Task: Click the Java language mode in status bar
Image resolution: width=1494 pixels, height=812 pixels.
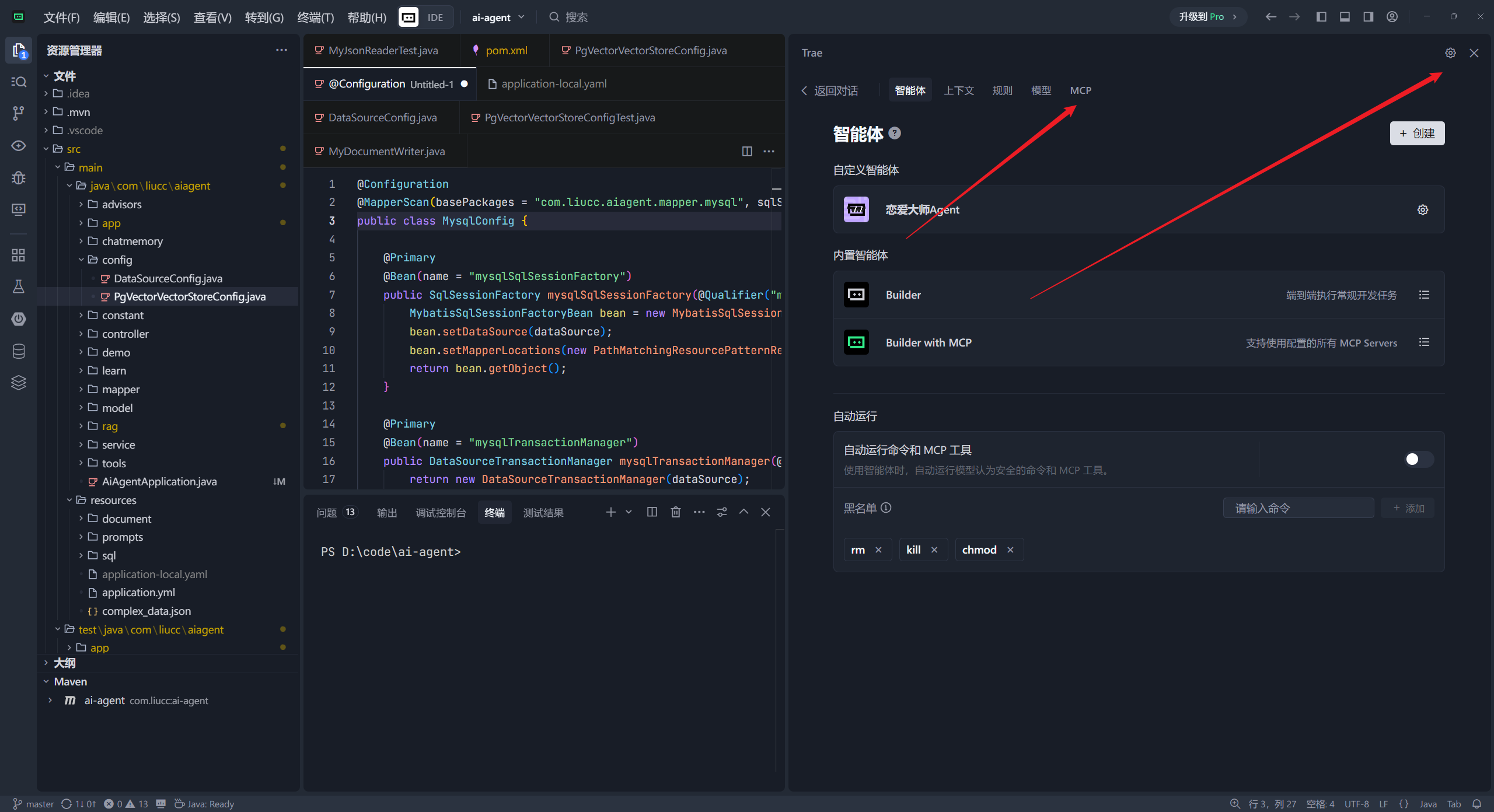Action: (1427, 804)
